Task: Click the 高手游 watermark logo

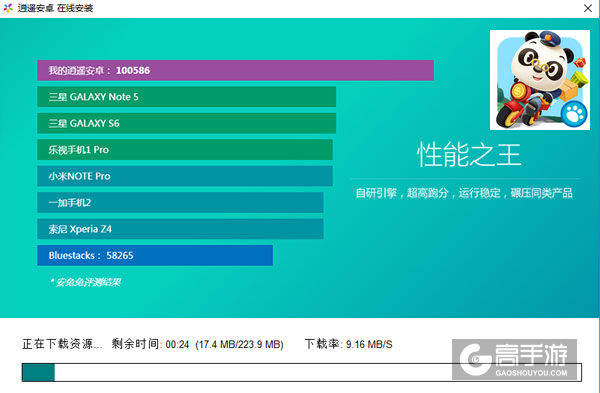Action: (514, 359)
